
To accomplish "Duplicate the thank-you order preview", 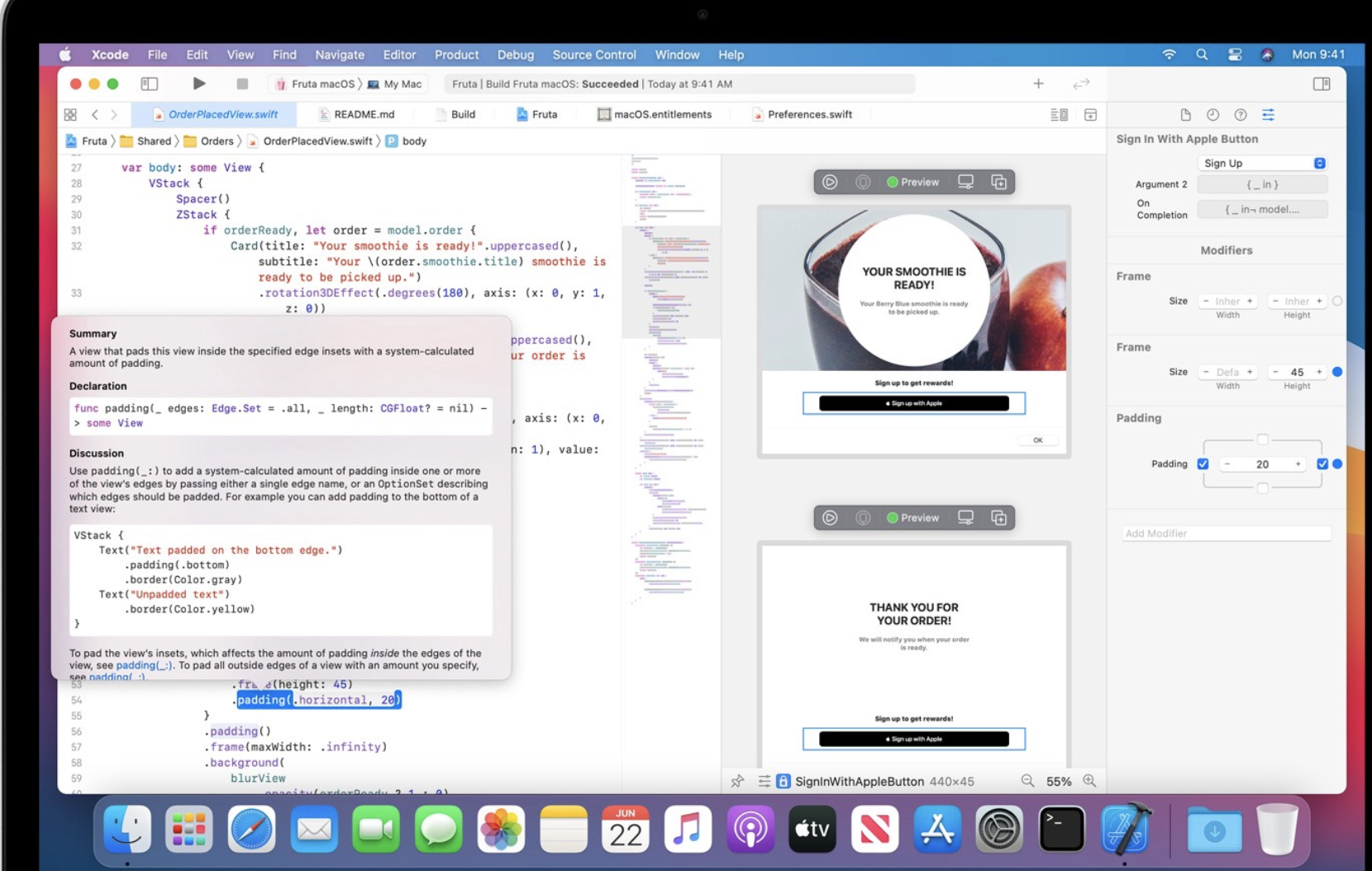I will 998,517.
